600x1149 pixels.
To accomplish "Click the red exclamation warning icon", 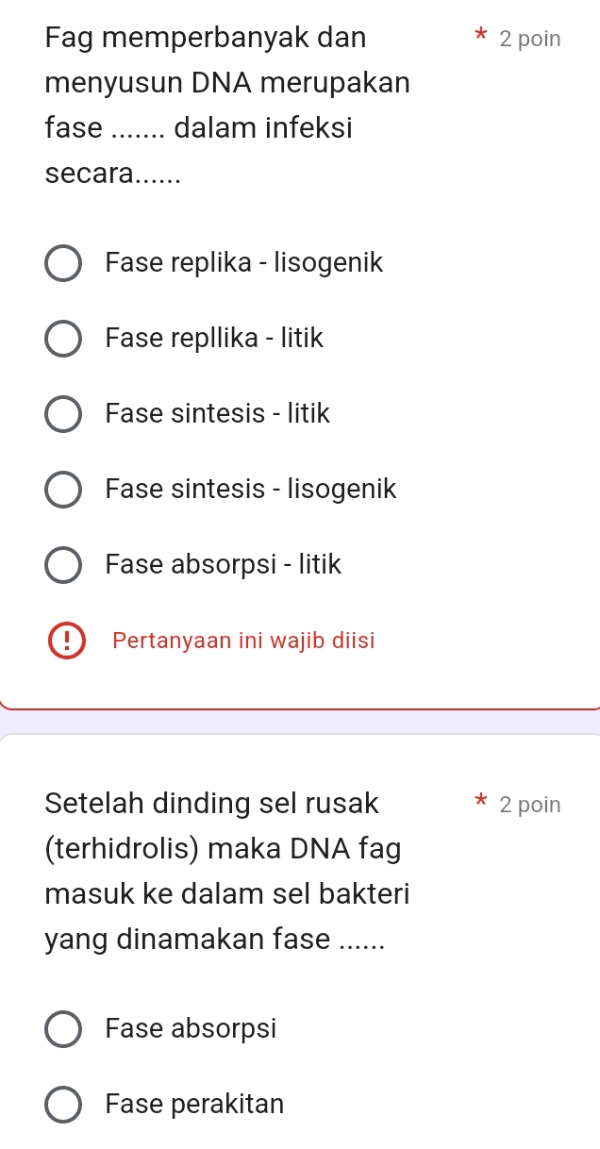I will 66,640.
